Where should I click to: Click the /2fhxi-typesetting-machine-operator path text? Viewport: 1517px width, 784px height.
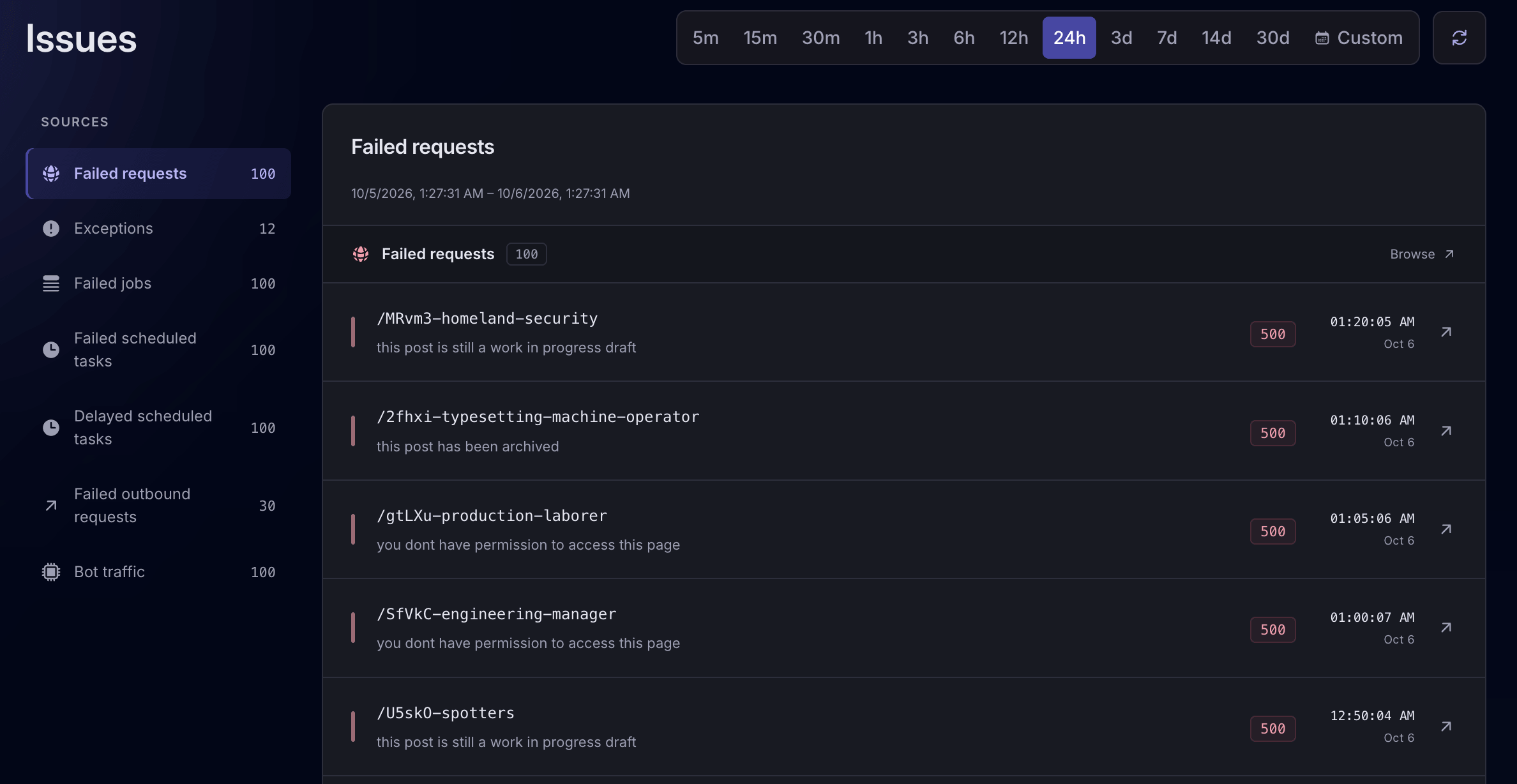[538, 417]
